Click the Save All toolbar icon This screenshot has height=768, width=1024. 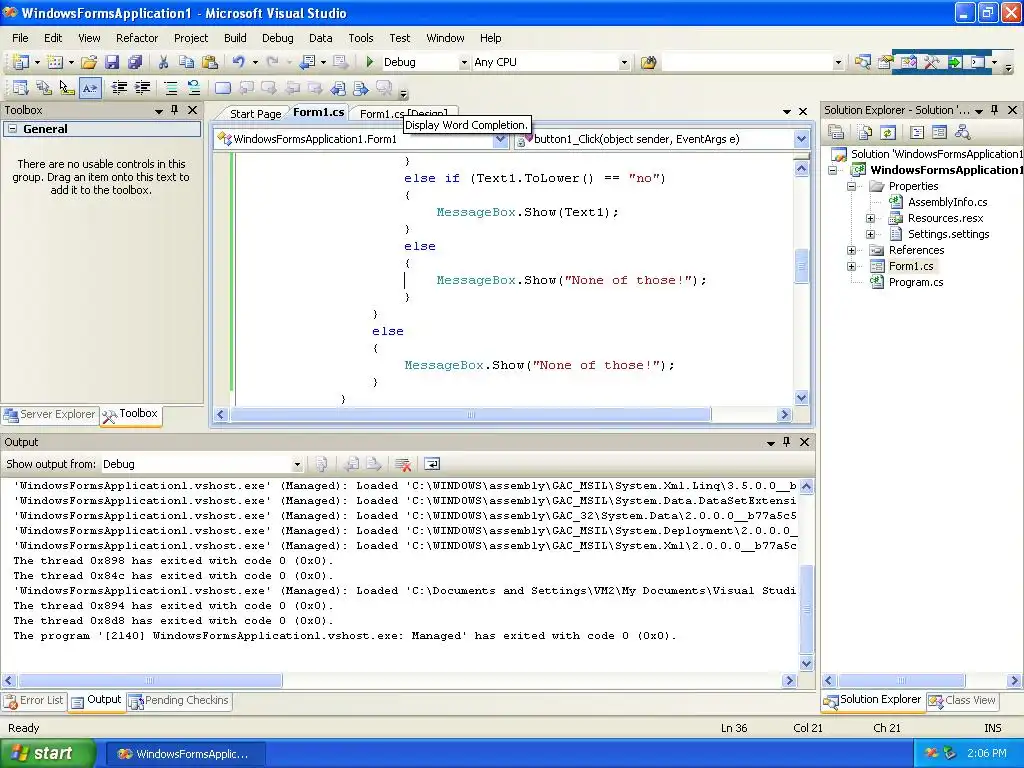pos(135,62)
